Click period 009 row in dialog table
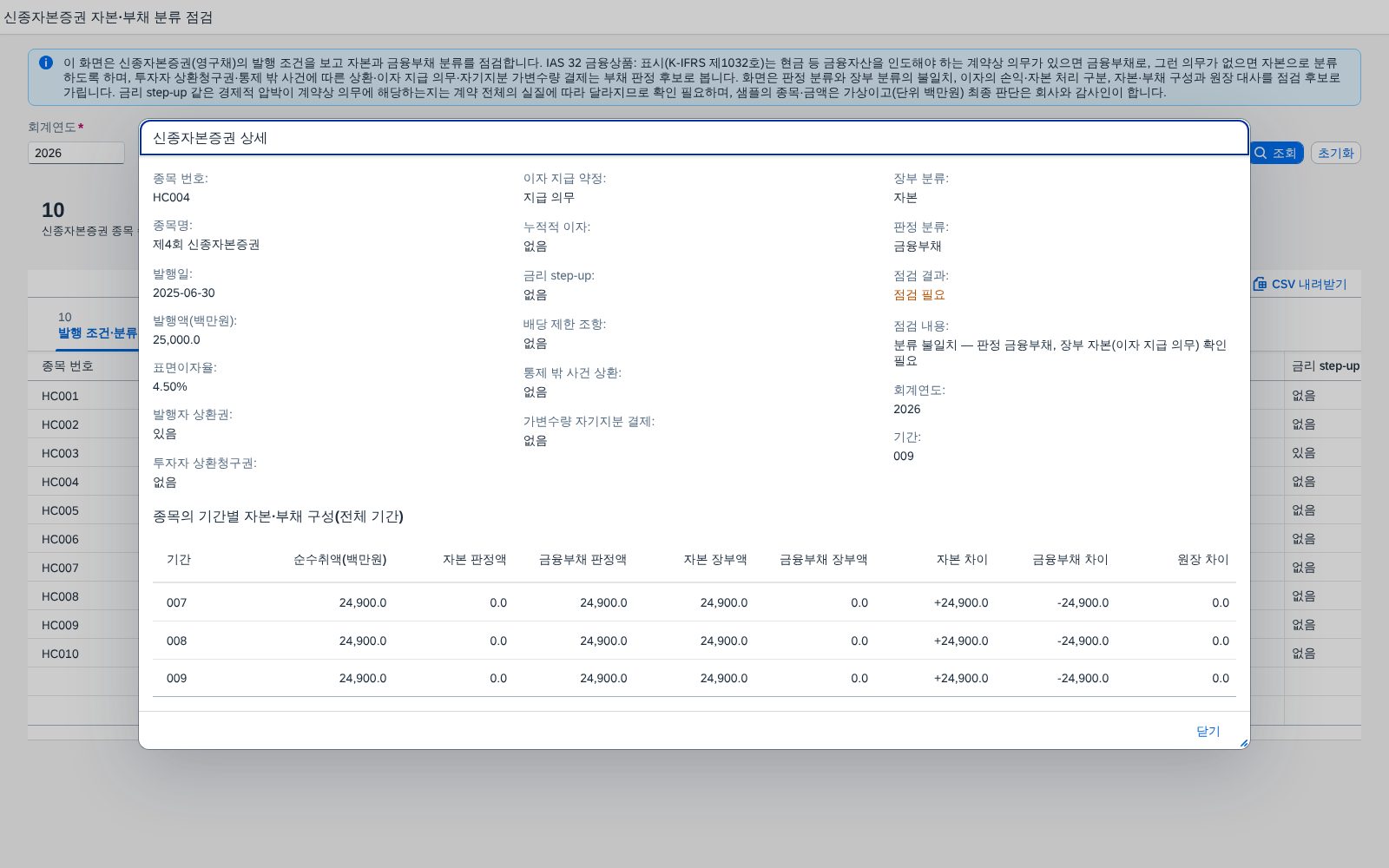The height and width of the screenshot is (868, 1389). coord(694,678)
